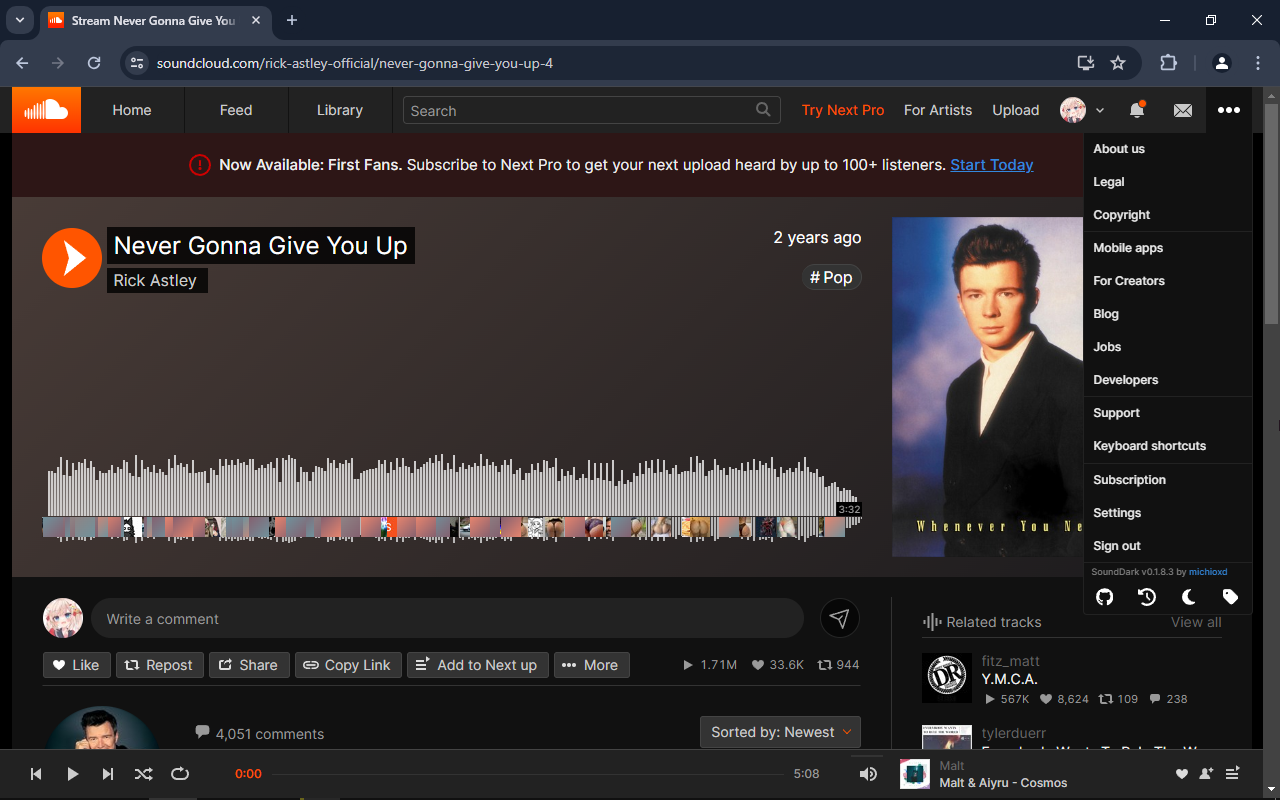Close the three-dot header menu
This screenshot has width=1280, height=800.
click(x=1229, y=110)
